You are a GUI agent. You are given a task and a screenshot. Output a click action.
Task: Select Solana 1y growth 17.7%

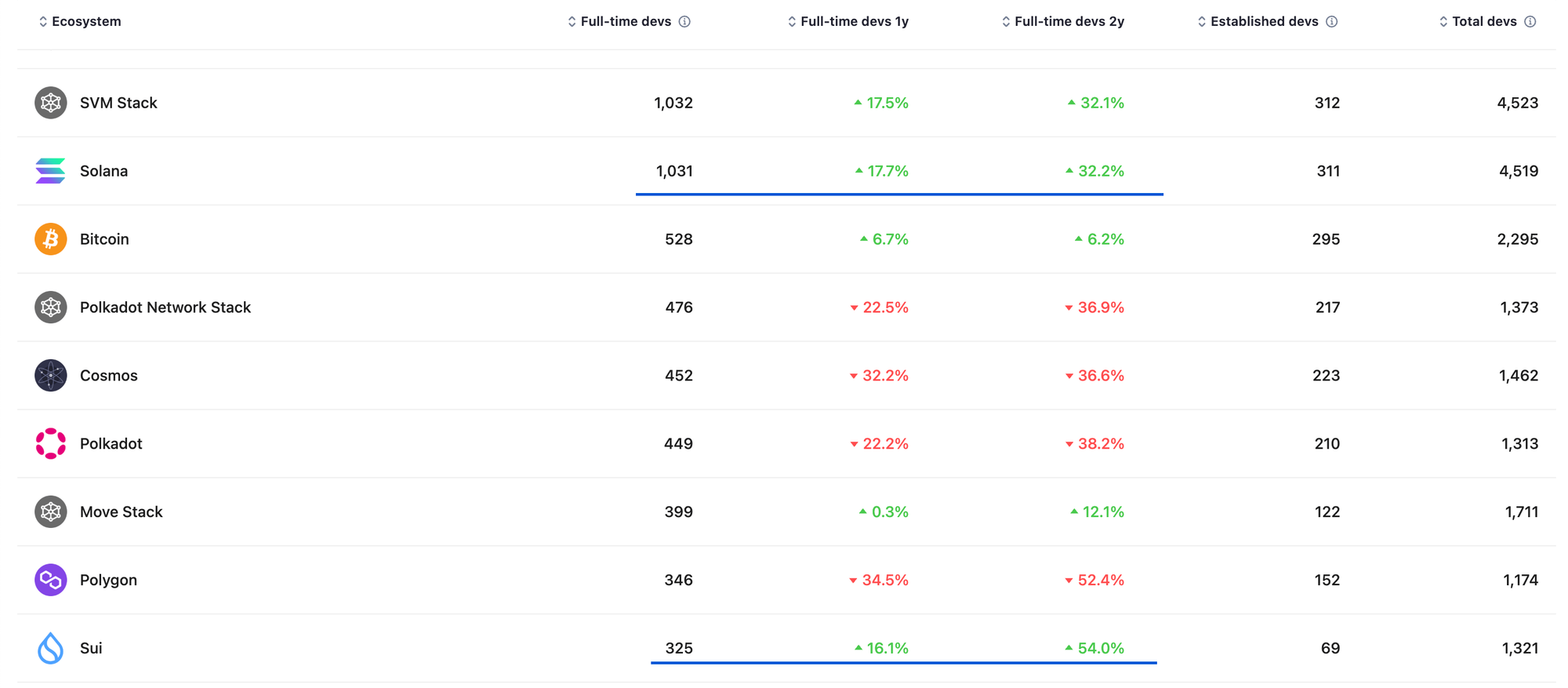tap(881, 171)
